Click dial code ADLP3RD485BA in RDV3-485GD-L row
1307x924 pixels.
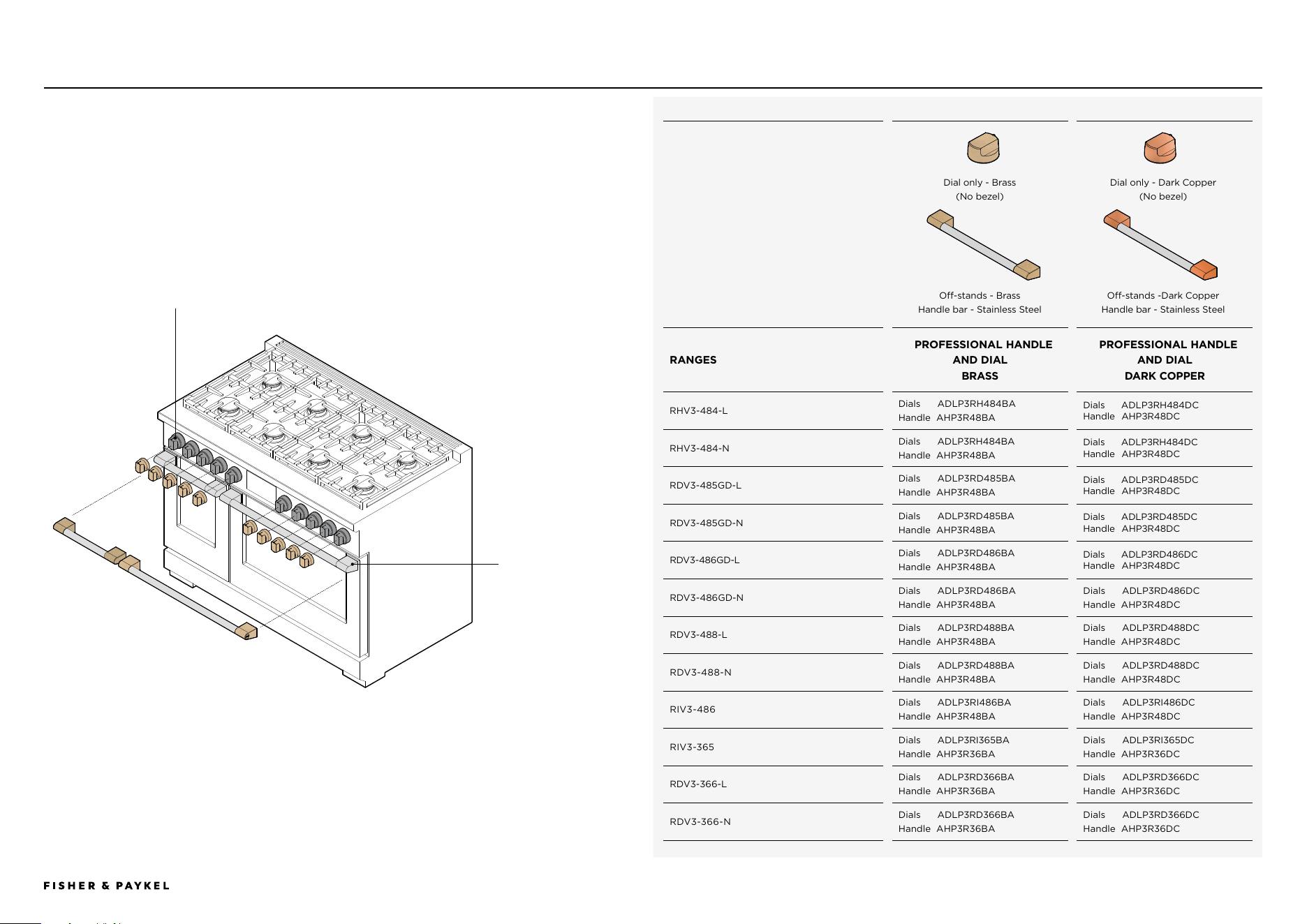[976, 479]
